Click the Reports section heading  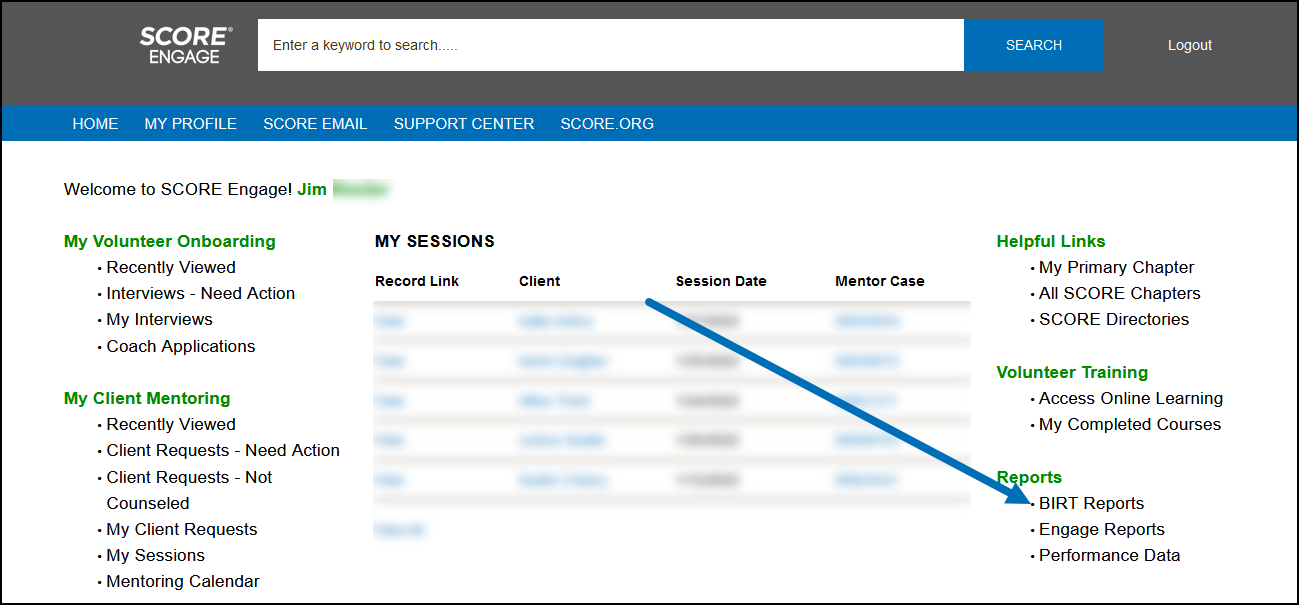point(1029,477)
